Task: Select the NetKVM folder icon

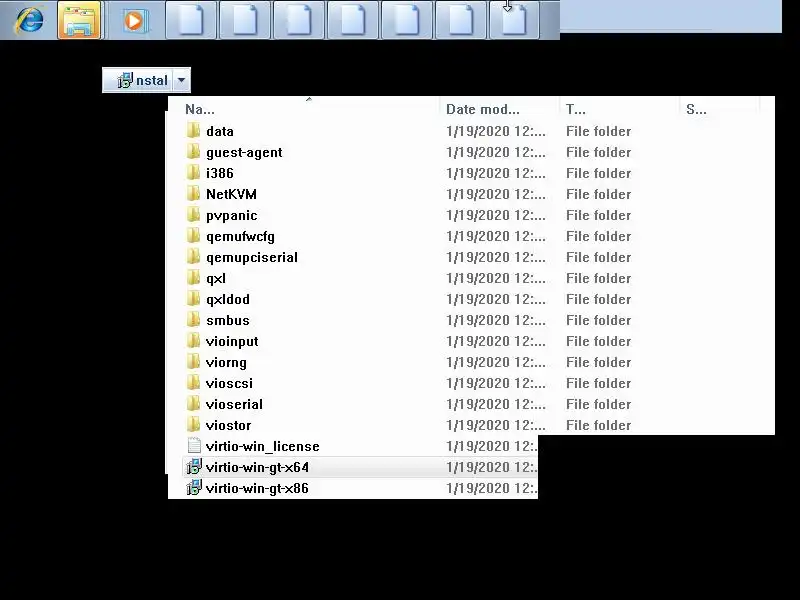Action: click(193, 193)
